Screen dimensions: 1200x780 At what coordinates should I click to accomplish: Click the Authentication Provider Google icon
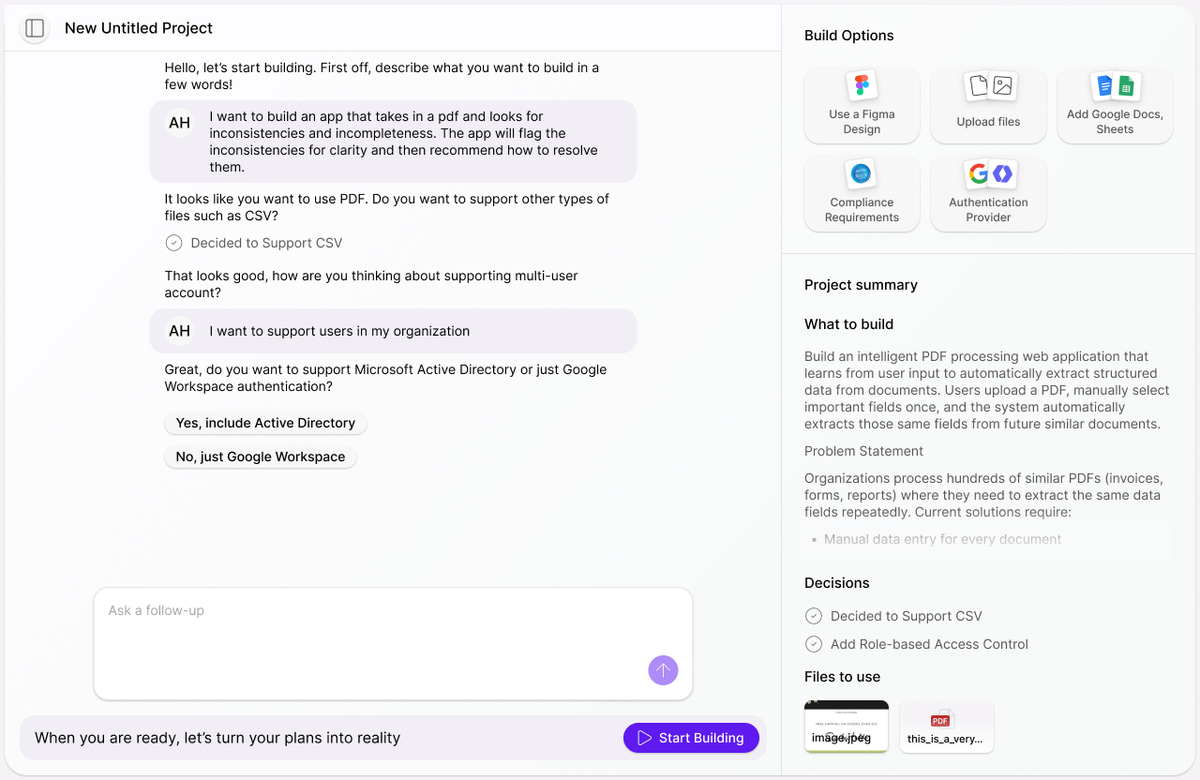click(978, 174)
